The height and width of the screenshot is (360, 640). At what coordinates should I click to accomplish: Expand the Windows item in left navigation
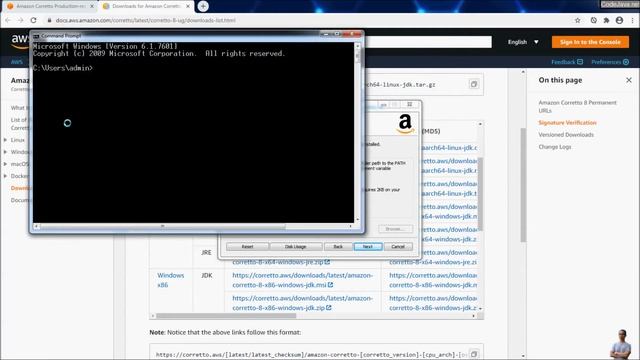[x=5, y=152]
